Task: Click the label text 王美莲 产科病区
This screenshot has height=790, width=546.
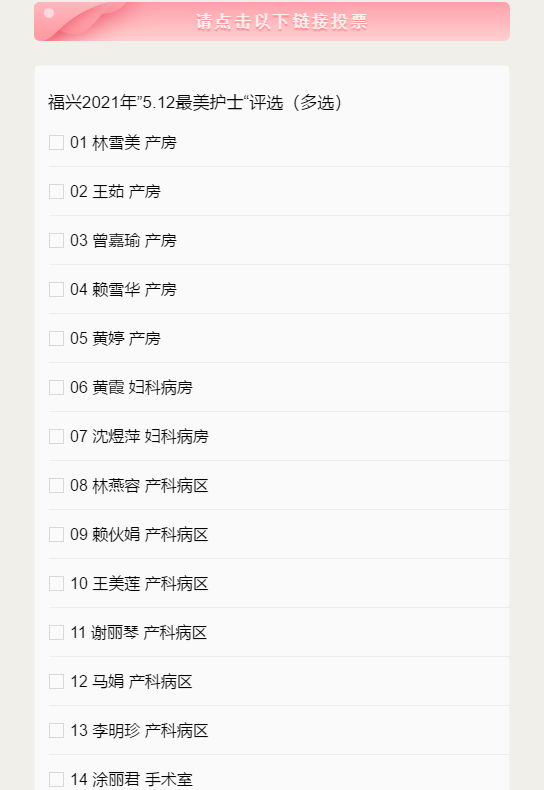Action: tap(150, 583)
